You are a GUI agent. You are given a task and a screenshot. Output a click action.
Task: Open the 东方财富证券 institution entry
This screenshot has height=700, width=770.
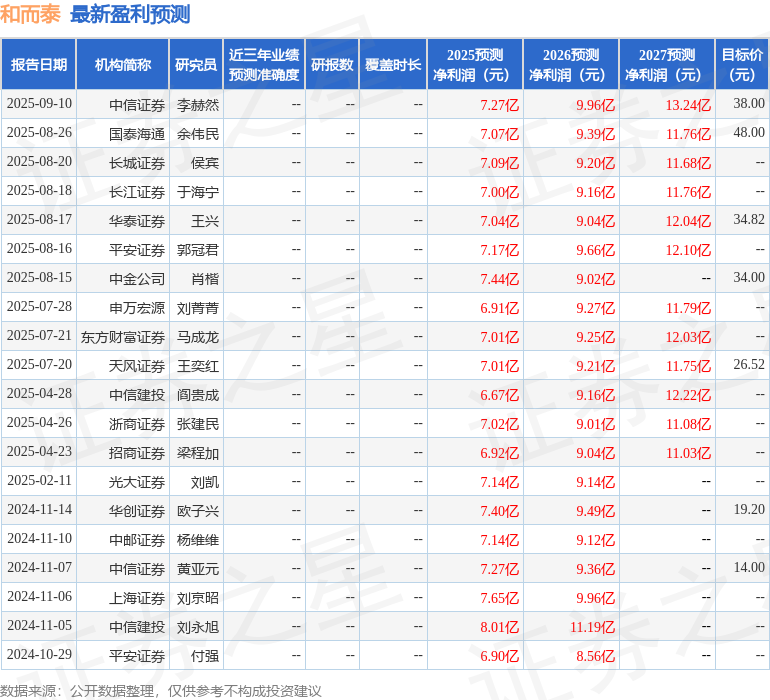[x=123, y=337]
